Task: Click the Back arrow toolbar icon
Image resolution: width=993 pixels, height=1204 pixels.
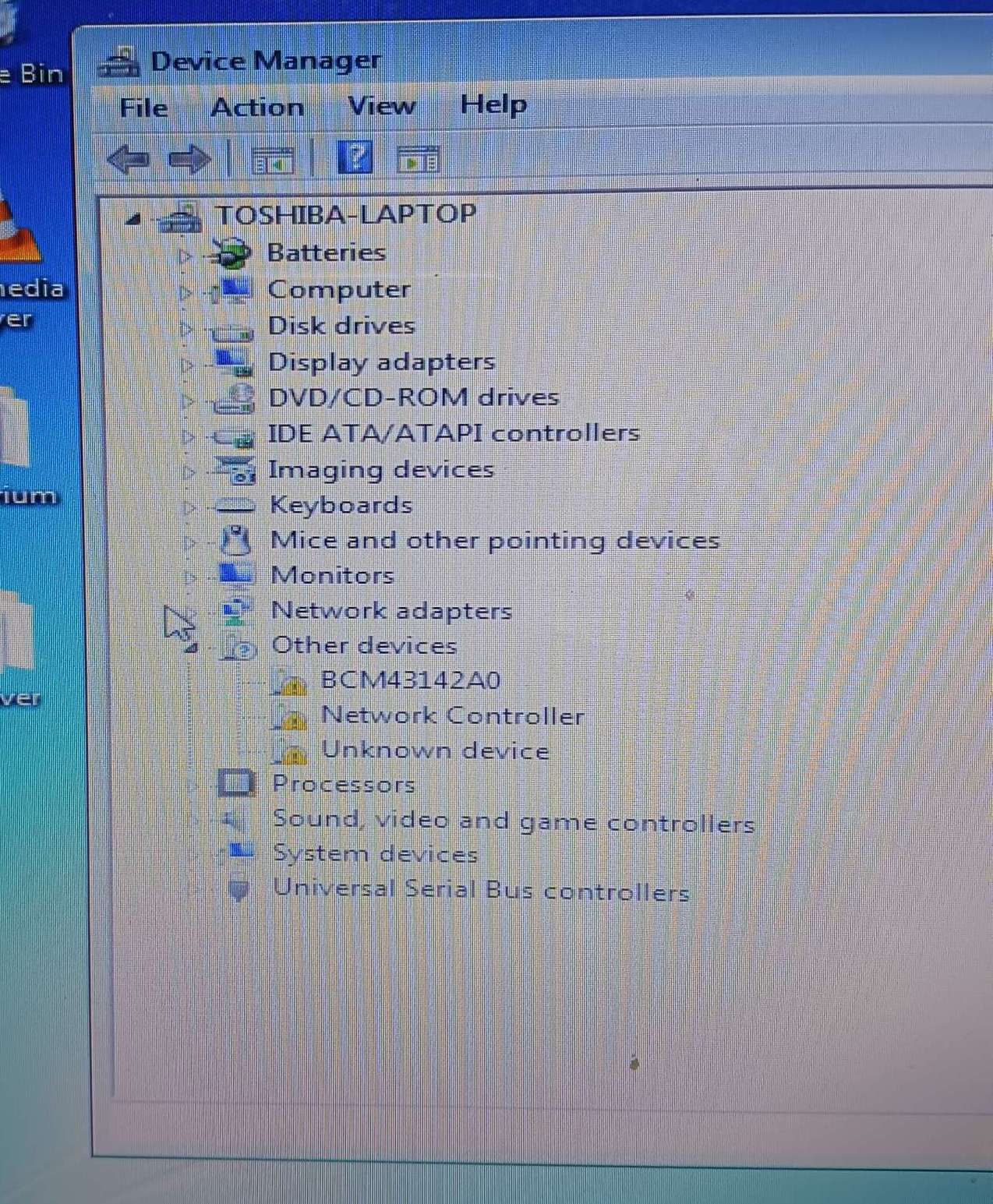Action: (x=128, y=160)
